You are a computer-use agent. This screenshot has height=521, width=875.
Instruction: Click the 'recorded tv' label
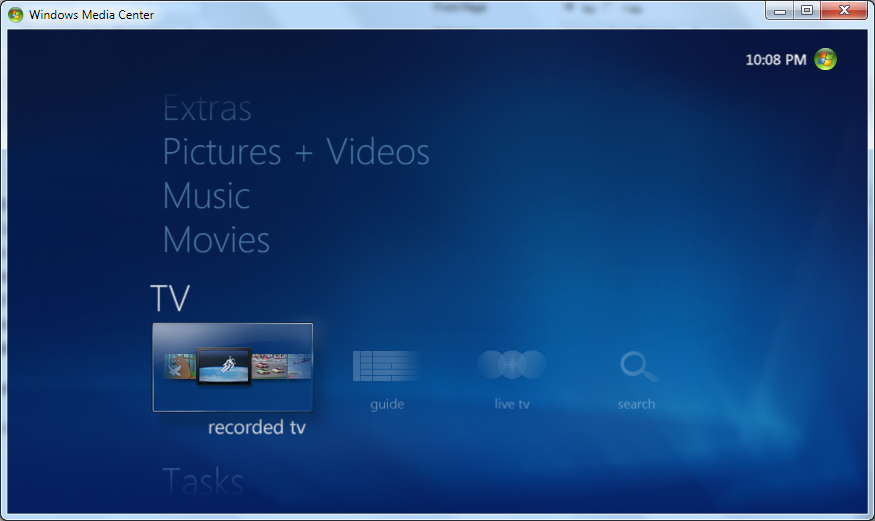pyautogui.click(x=257, y=427)
